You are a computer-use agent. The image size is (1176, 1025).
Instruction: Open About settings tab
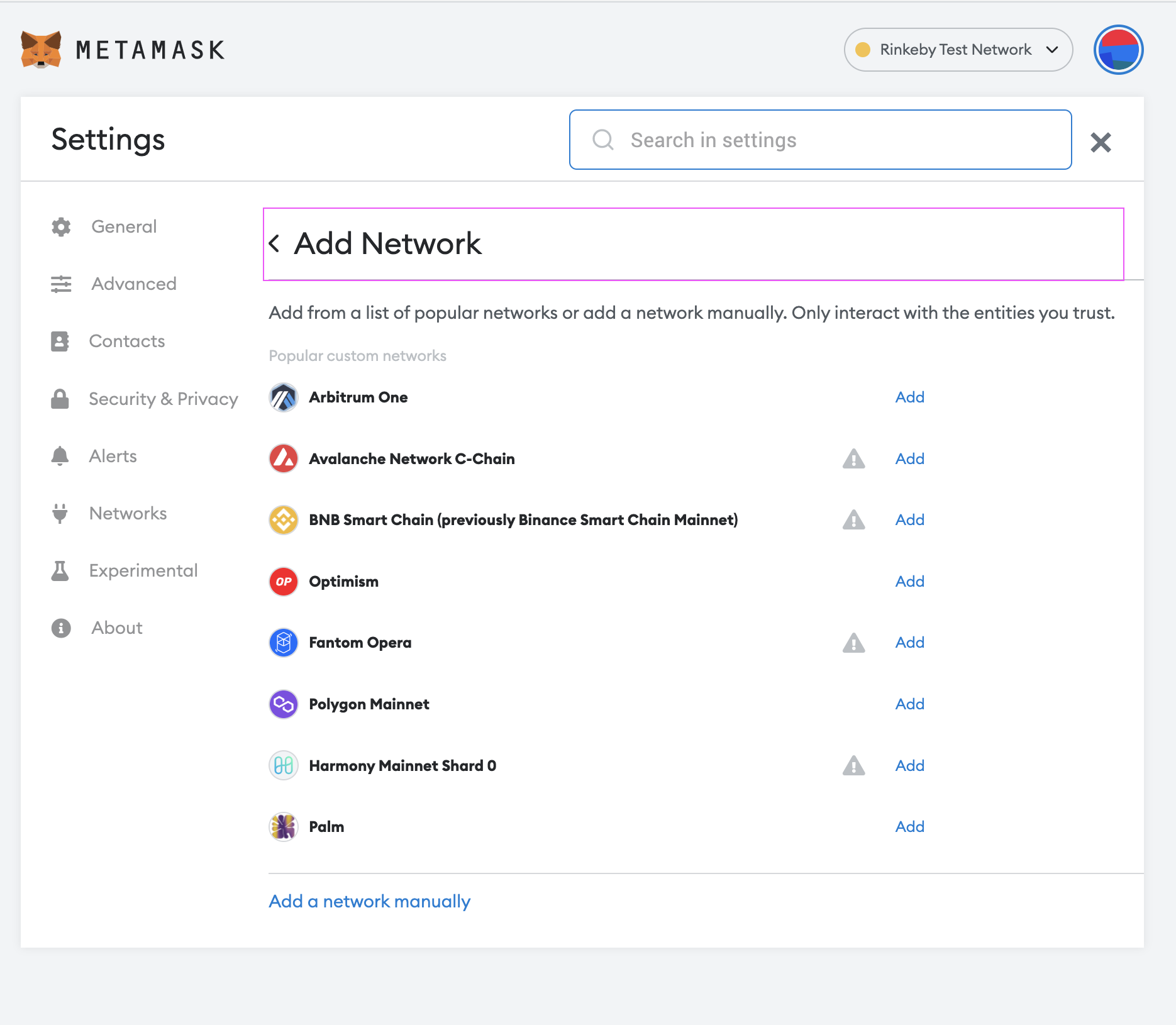(x=117, y=628)
